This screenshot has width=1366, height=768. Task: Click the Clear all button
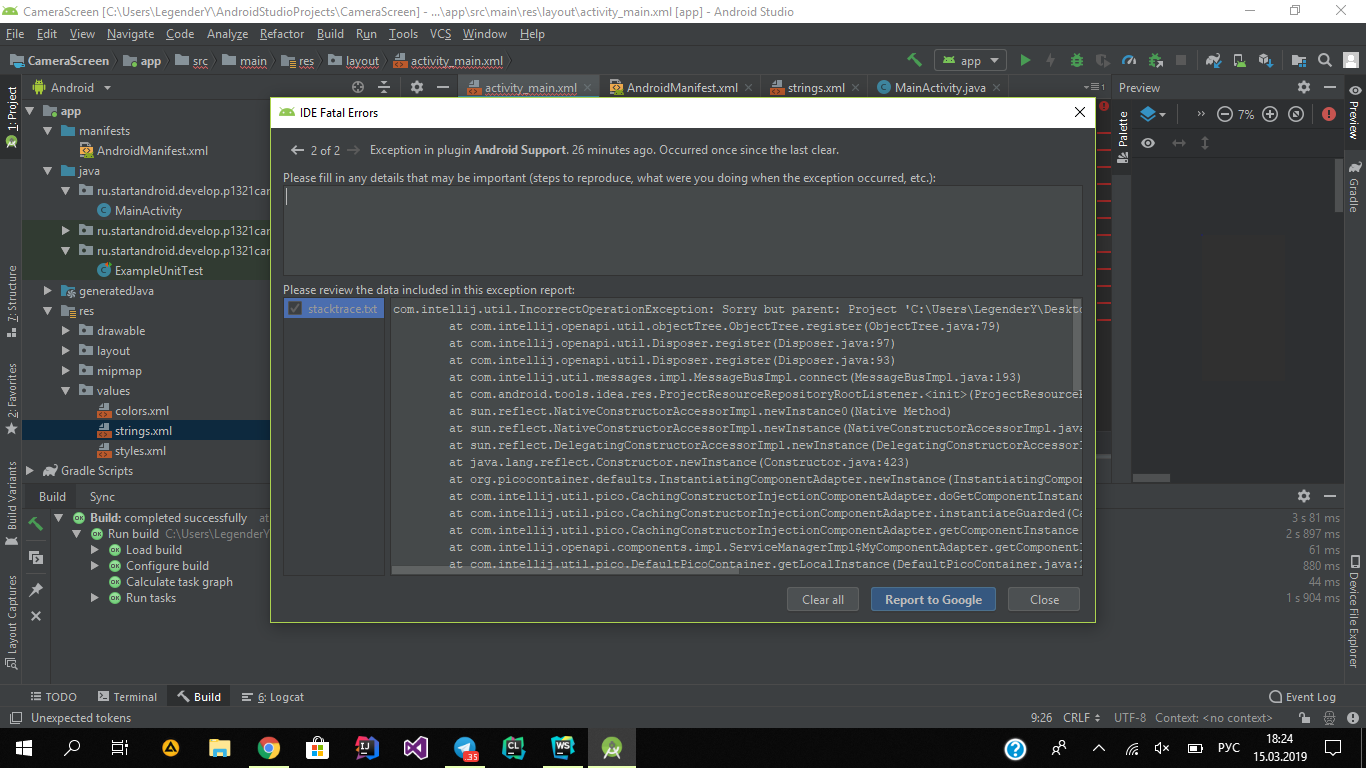pyautogui.click(x=823, y=599)
